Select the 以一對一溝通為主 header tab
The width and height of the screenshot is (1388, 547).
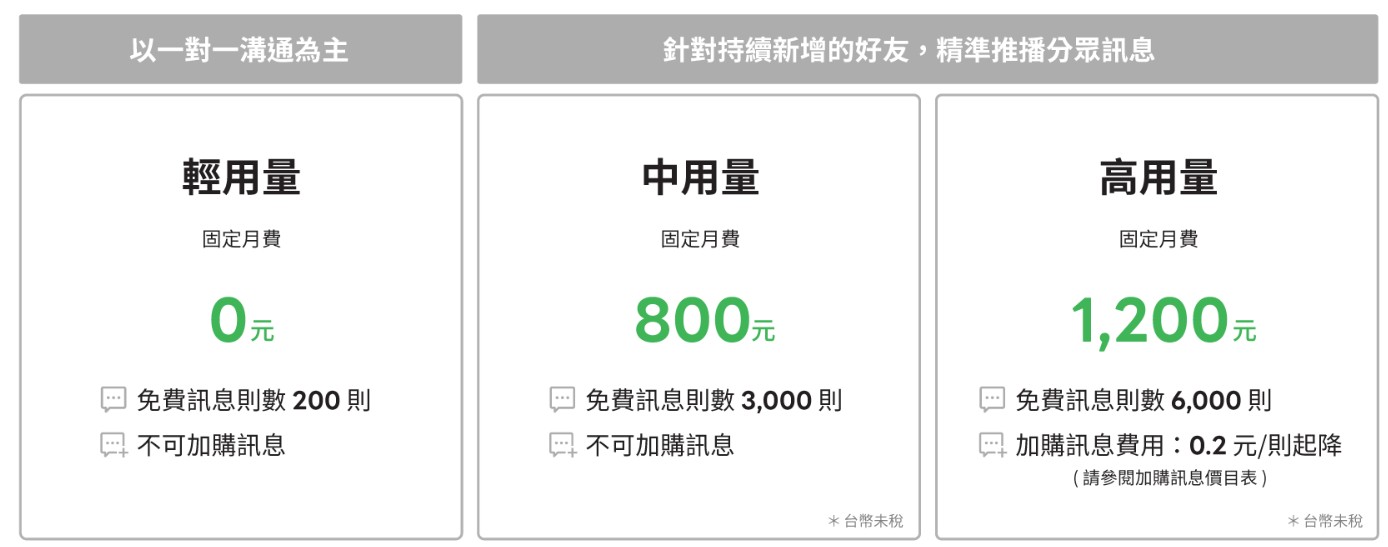pos(240,50)
